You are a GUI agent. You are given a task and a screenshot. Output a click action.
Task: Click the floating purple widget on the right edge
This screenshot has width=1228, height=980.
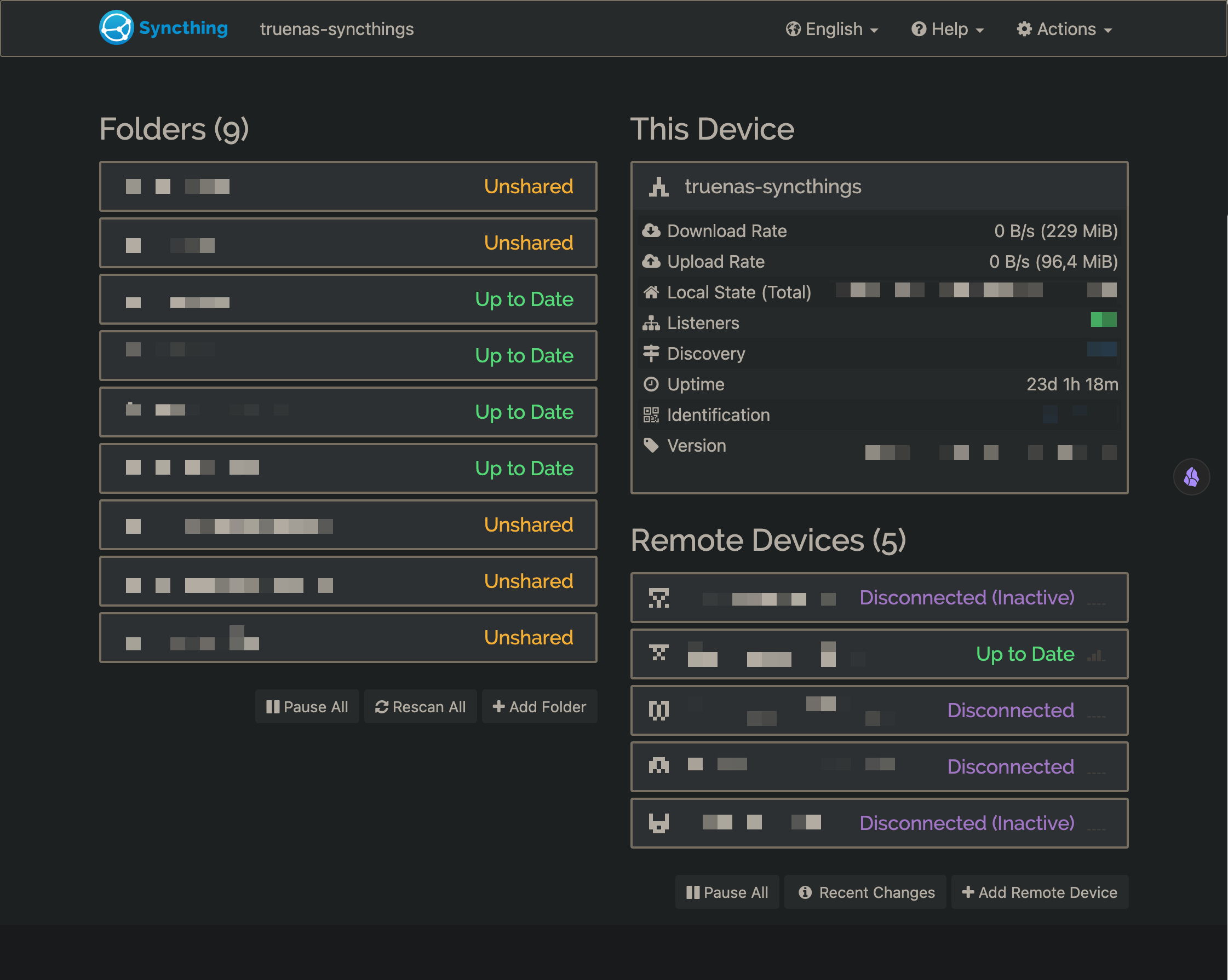pyautogui.click(x=1191, y=477)
